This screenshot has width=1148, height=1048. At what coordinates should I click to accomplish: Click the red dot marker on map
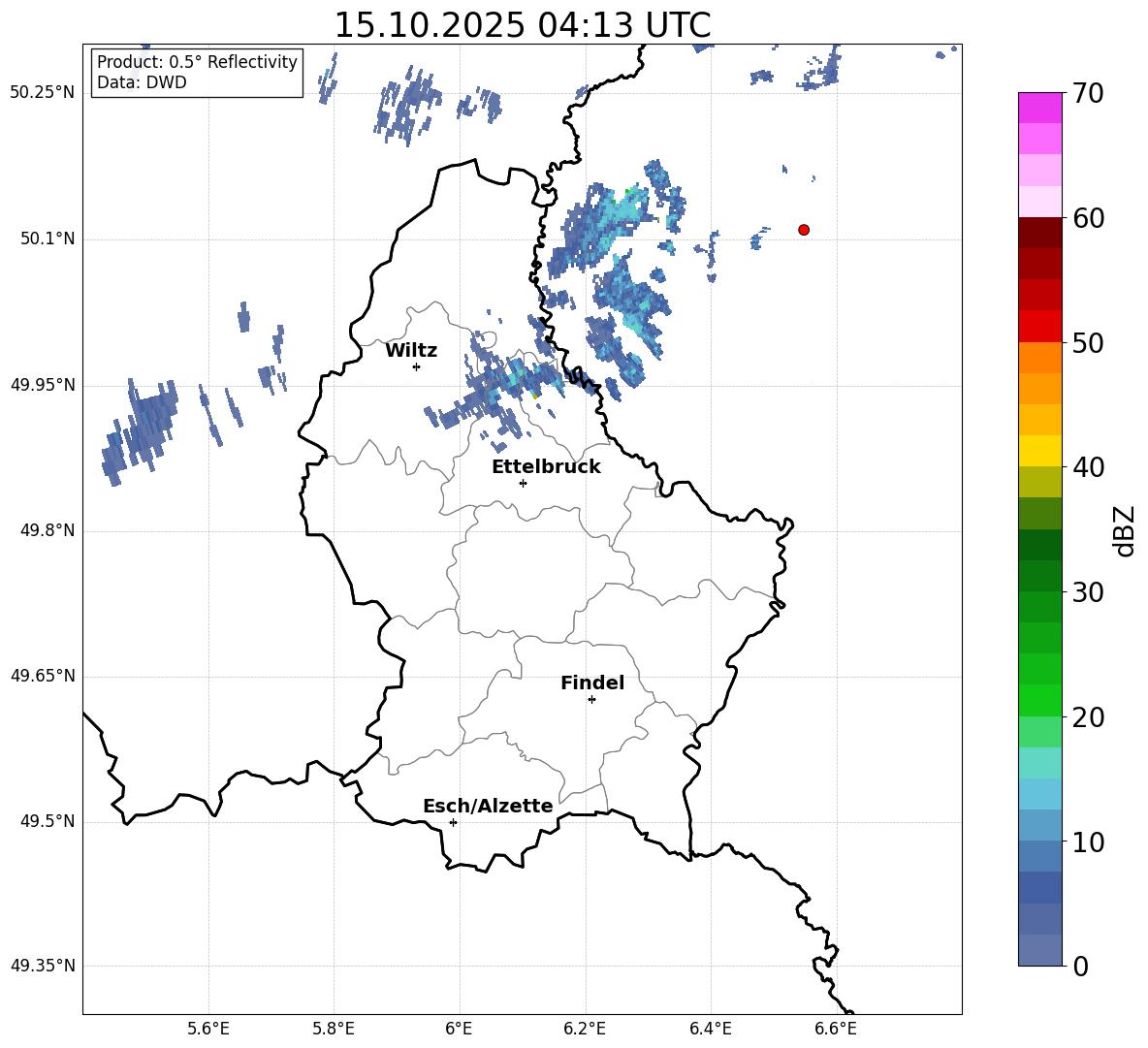(803, 230)
